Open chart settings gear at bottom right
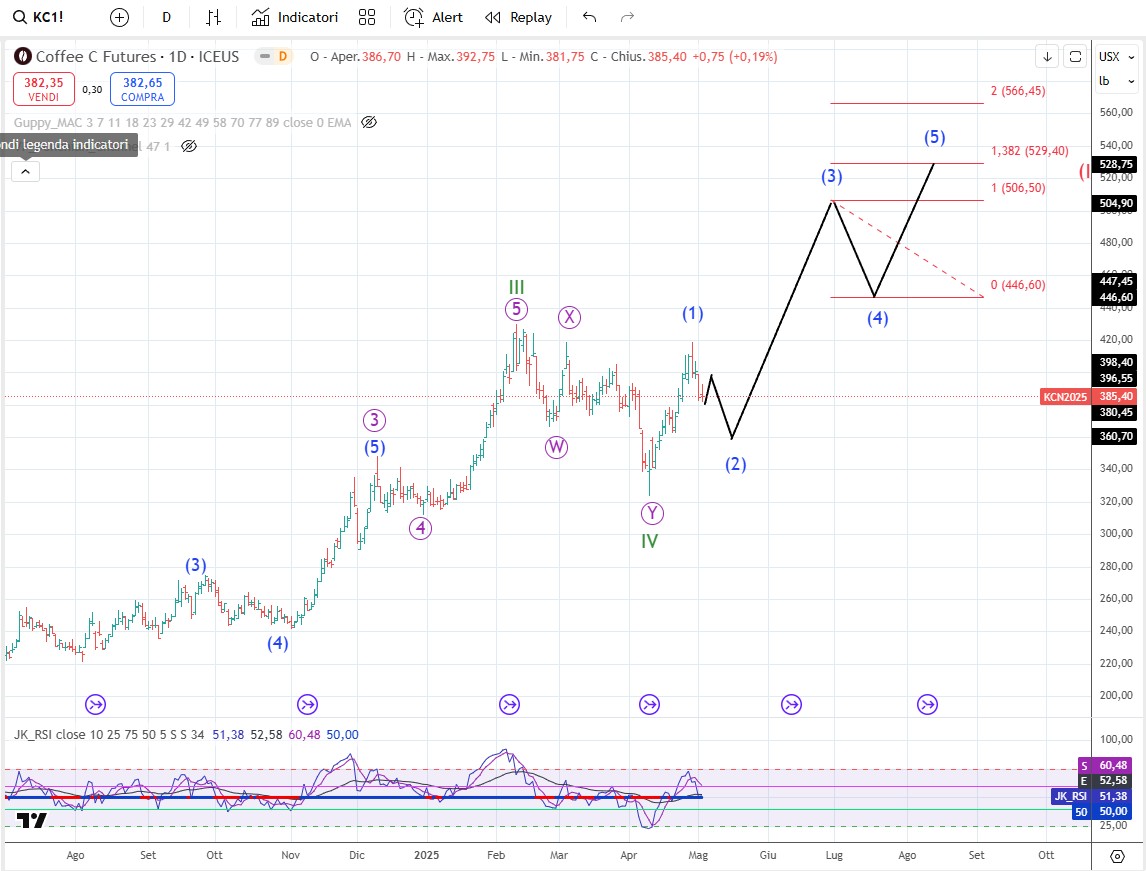Viewport: 1146px width, 871px height. coord(1118,856)
